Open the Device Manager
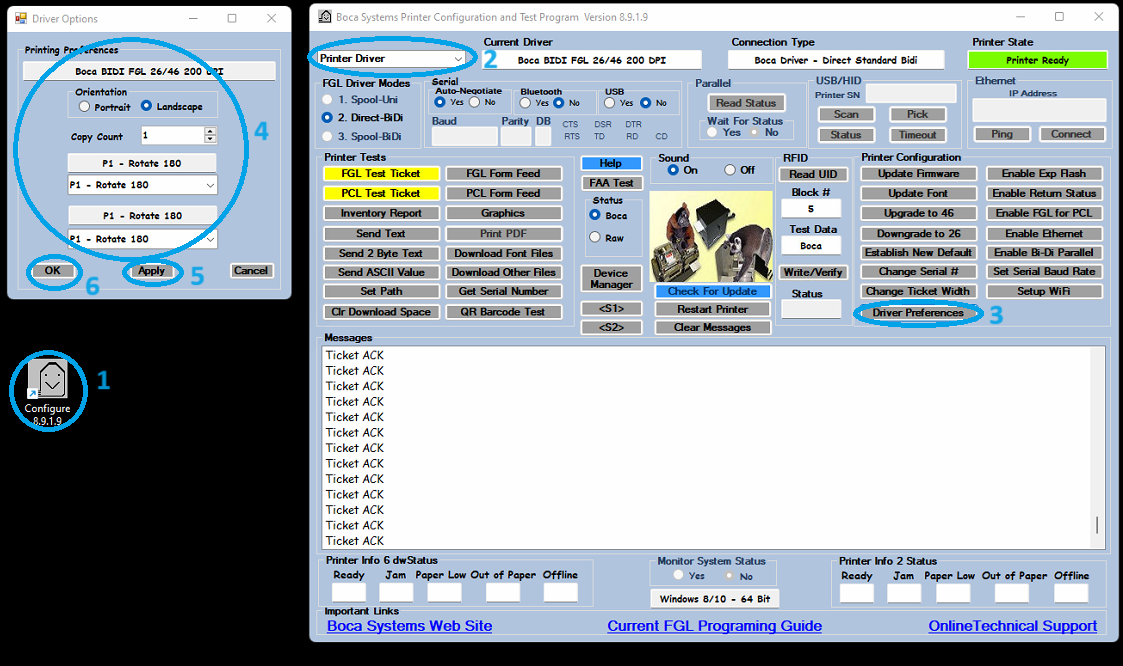1123x666 pixels. (x=611, y=279)
